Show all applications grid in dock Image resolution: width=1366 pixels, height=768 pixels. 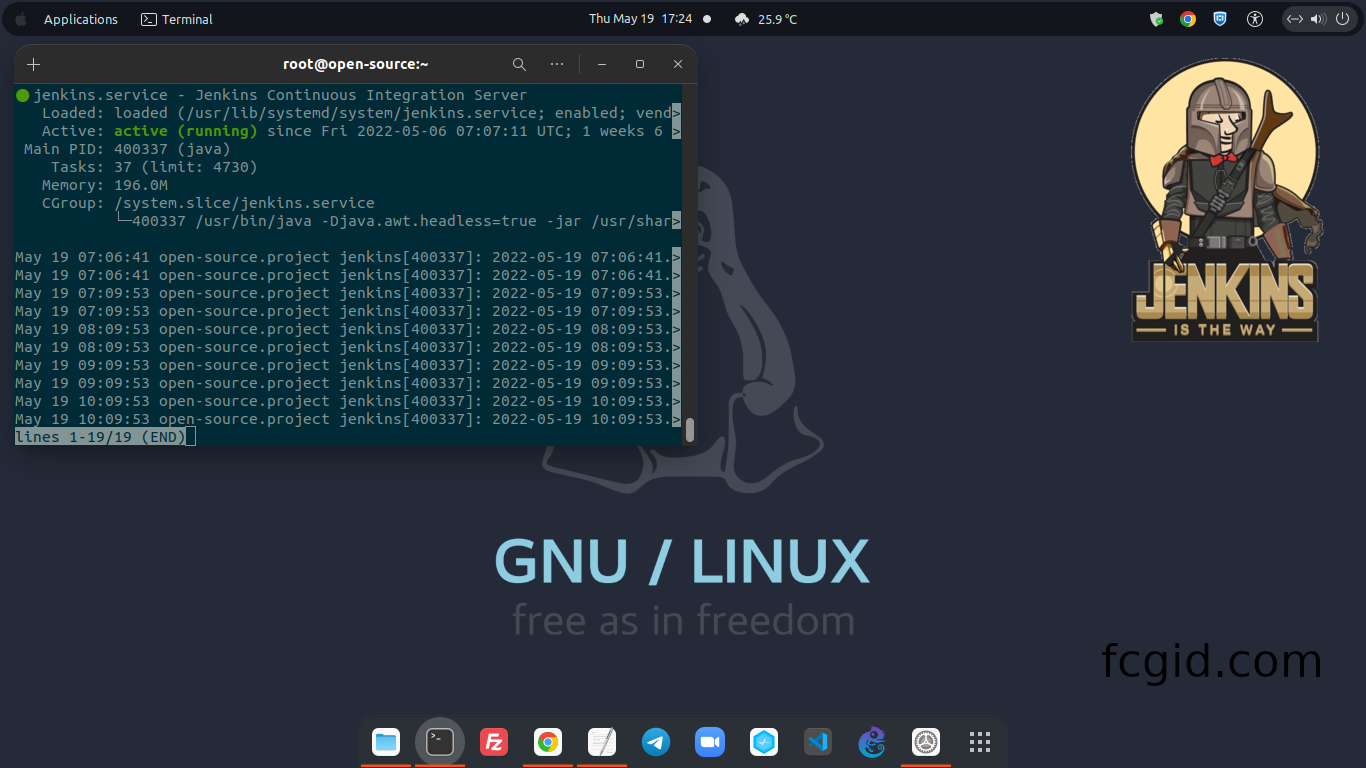[980, 742]
